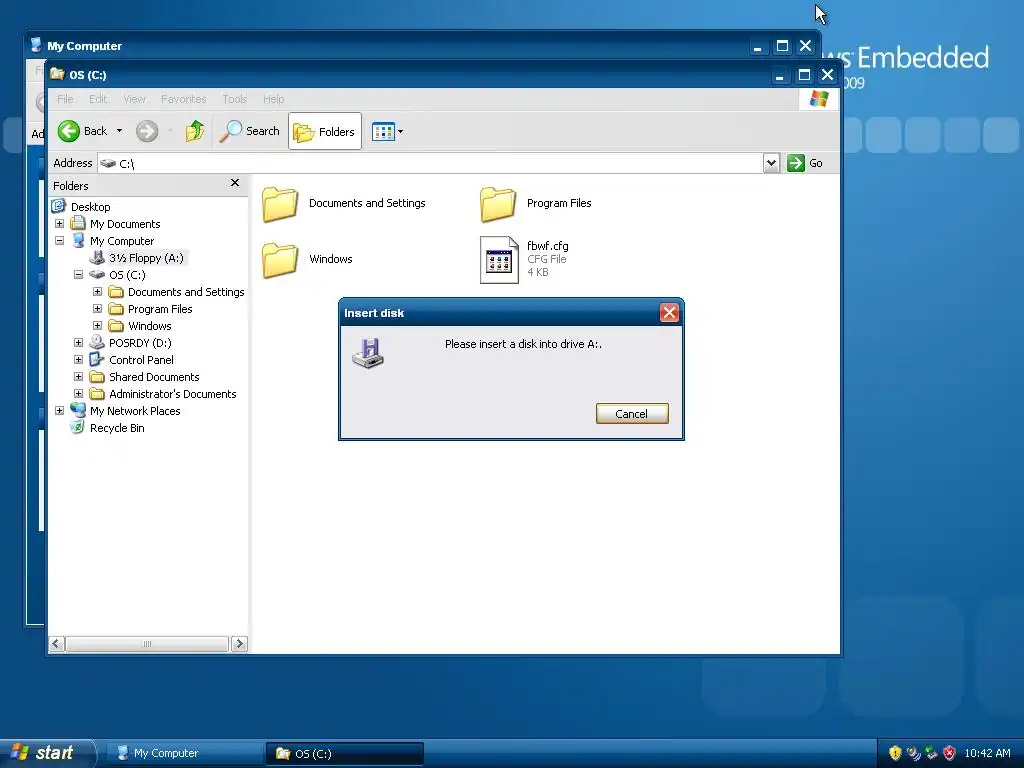Click the taskbar clock

click(987, 753)
